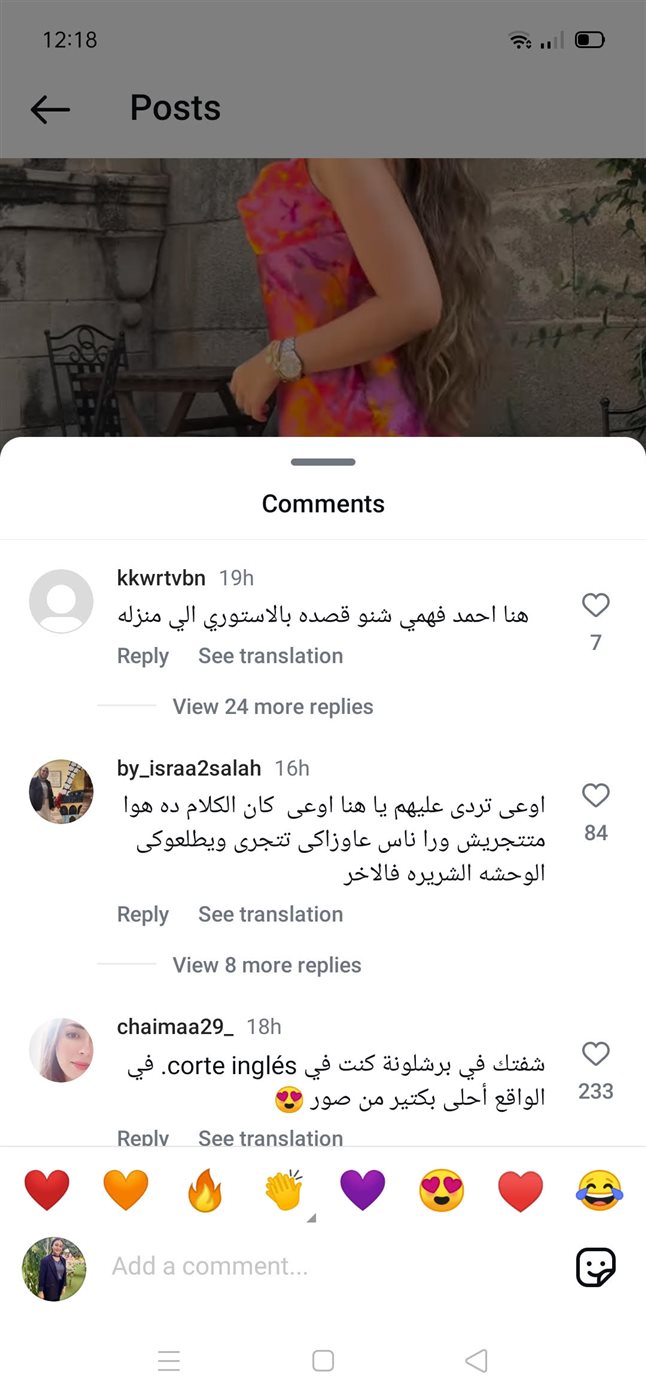This screenshot has height=1400, width=646.
Task: Open chaimaa29_ profile picture
Action: point(61,1050)
